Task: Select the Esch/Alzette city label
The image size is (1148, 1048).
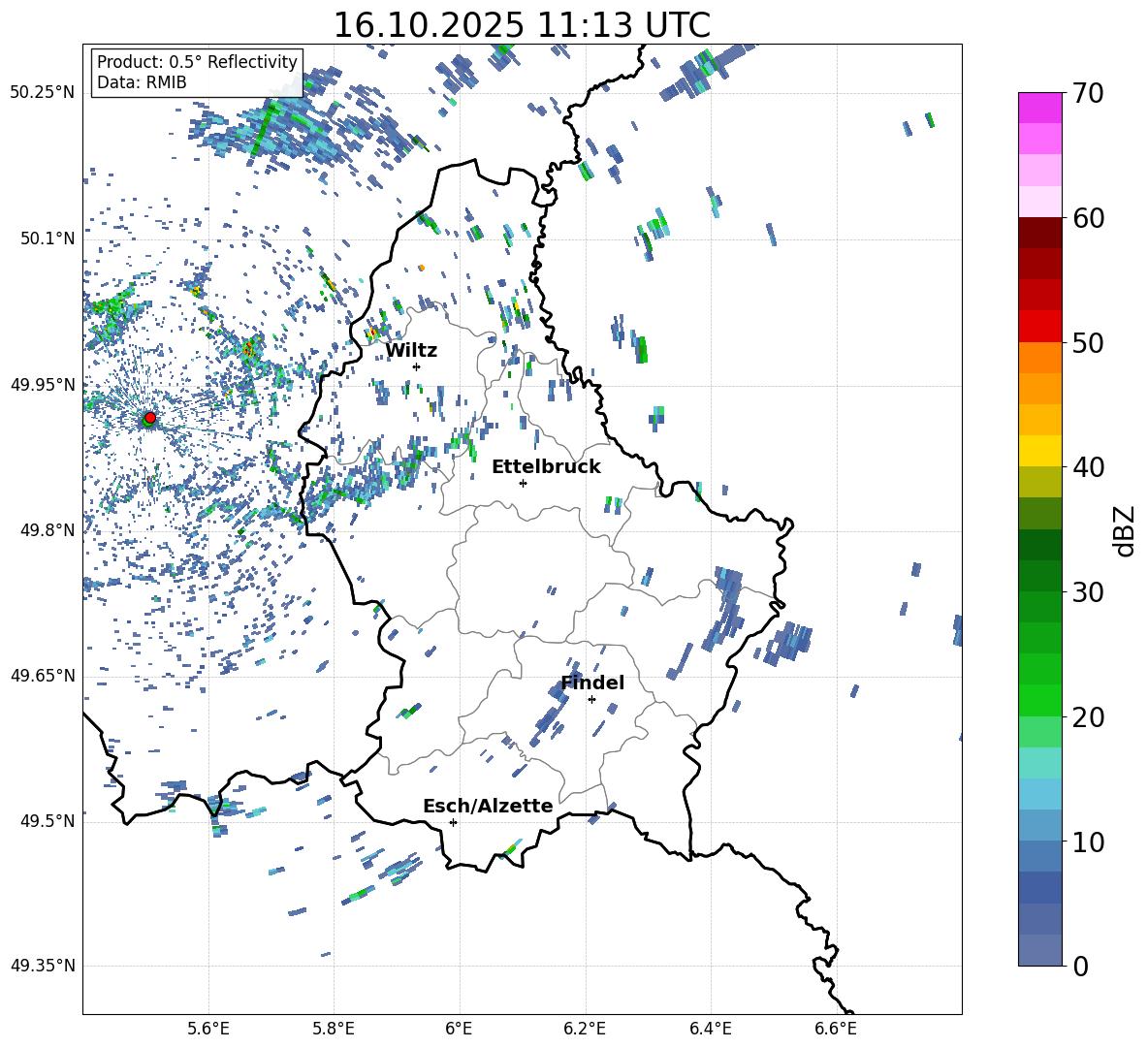Action: tap(488, 806)
